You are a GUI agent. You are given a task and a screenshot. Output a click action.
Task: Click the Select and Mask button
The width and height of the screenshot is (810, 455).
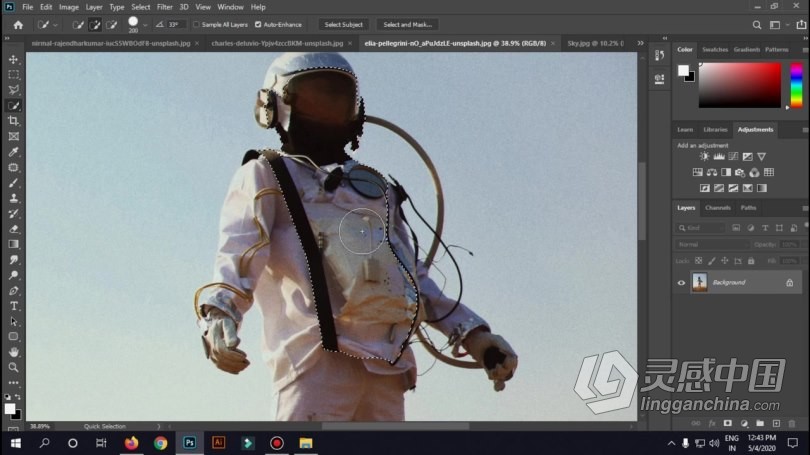click(408, 24)
